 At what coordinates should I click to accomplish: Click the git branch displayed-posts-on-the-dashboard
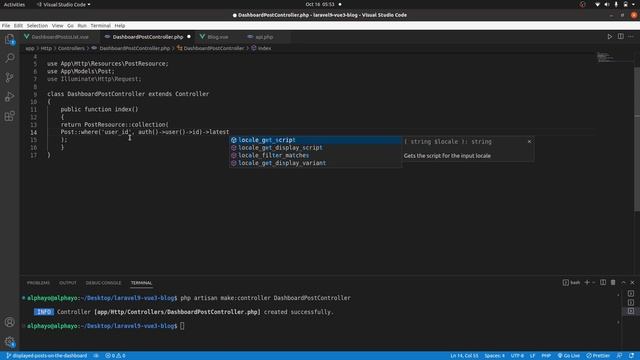click(x=47, y=356)
